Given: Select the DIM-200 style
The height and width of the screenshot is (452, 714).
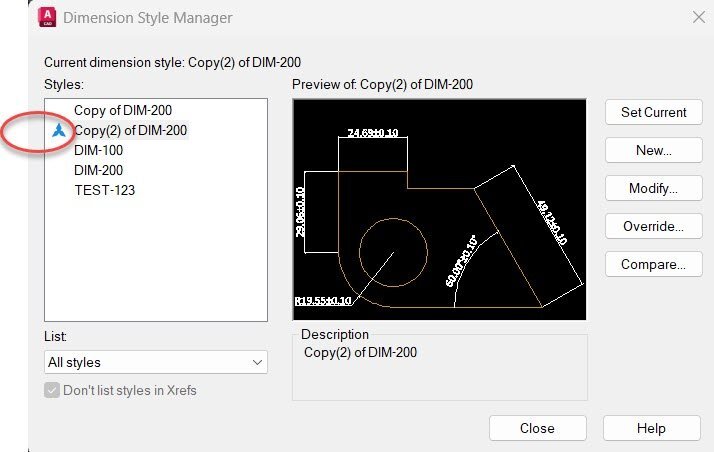Looking at the screenshot, I should coord(99,170).
